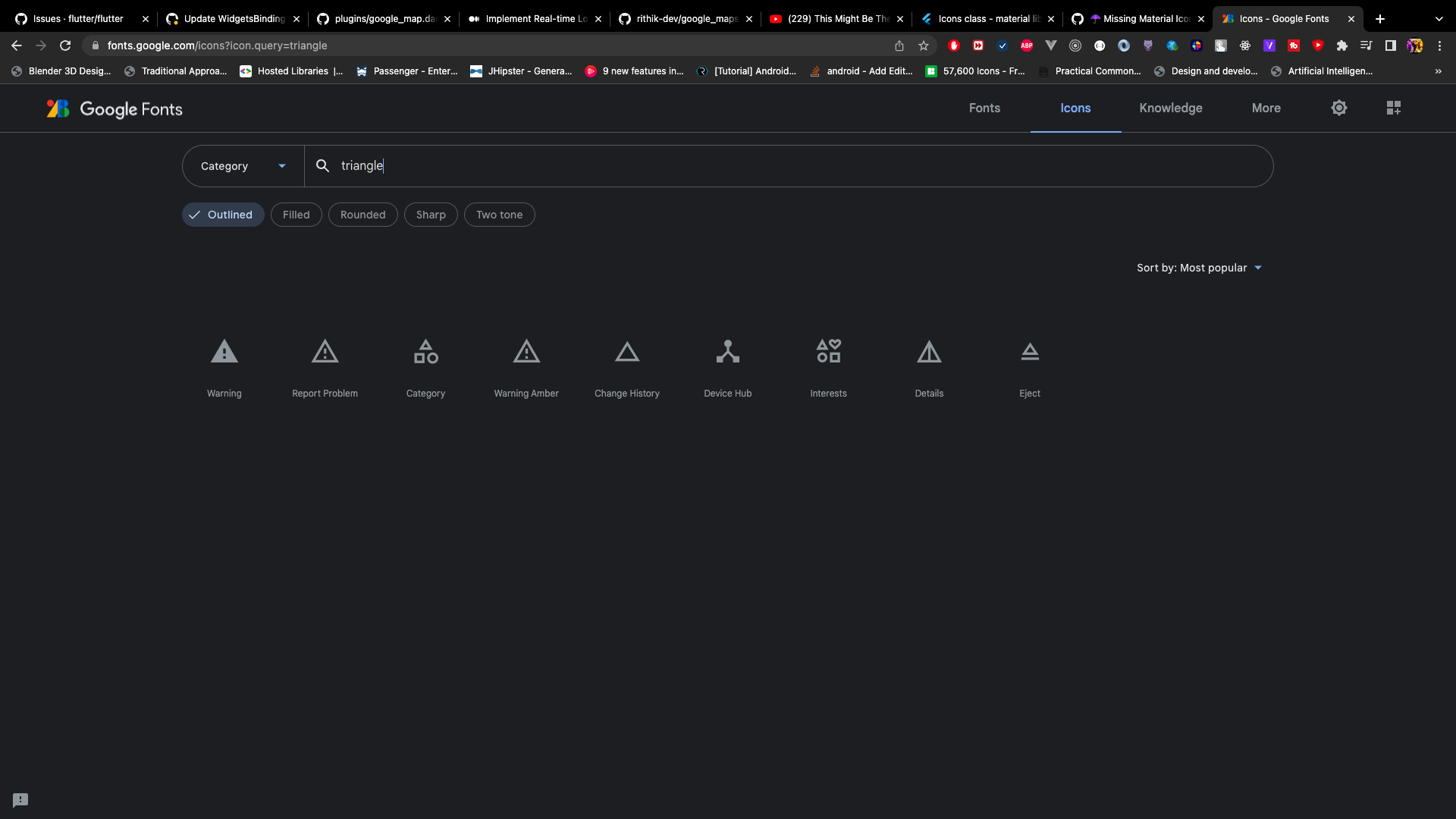
Task: Switch to the Fonts tab
Action: click(984, 108)
